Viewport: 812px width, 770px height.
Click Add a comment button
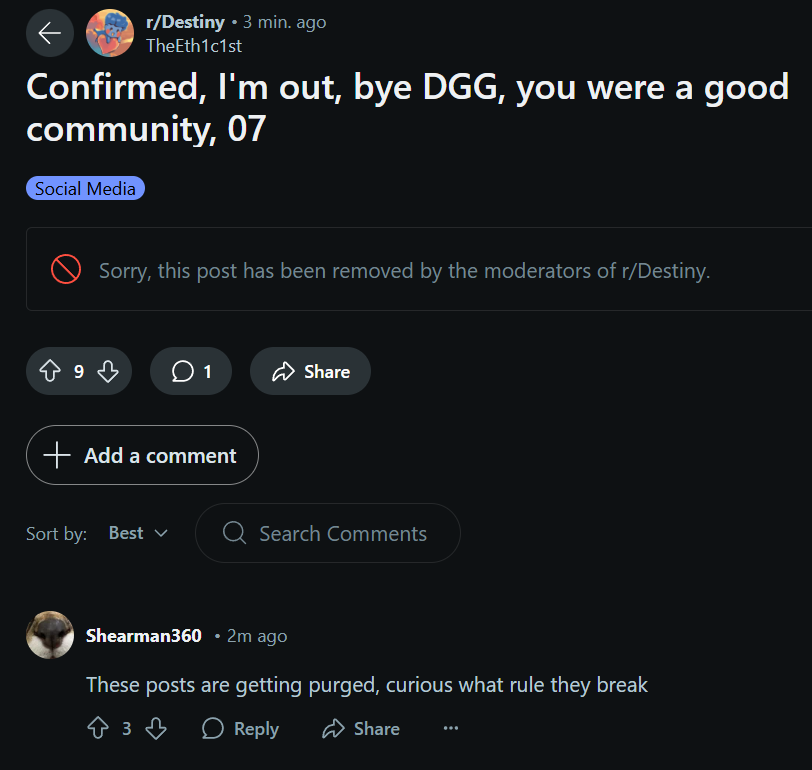click(142, 455)
